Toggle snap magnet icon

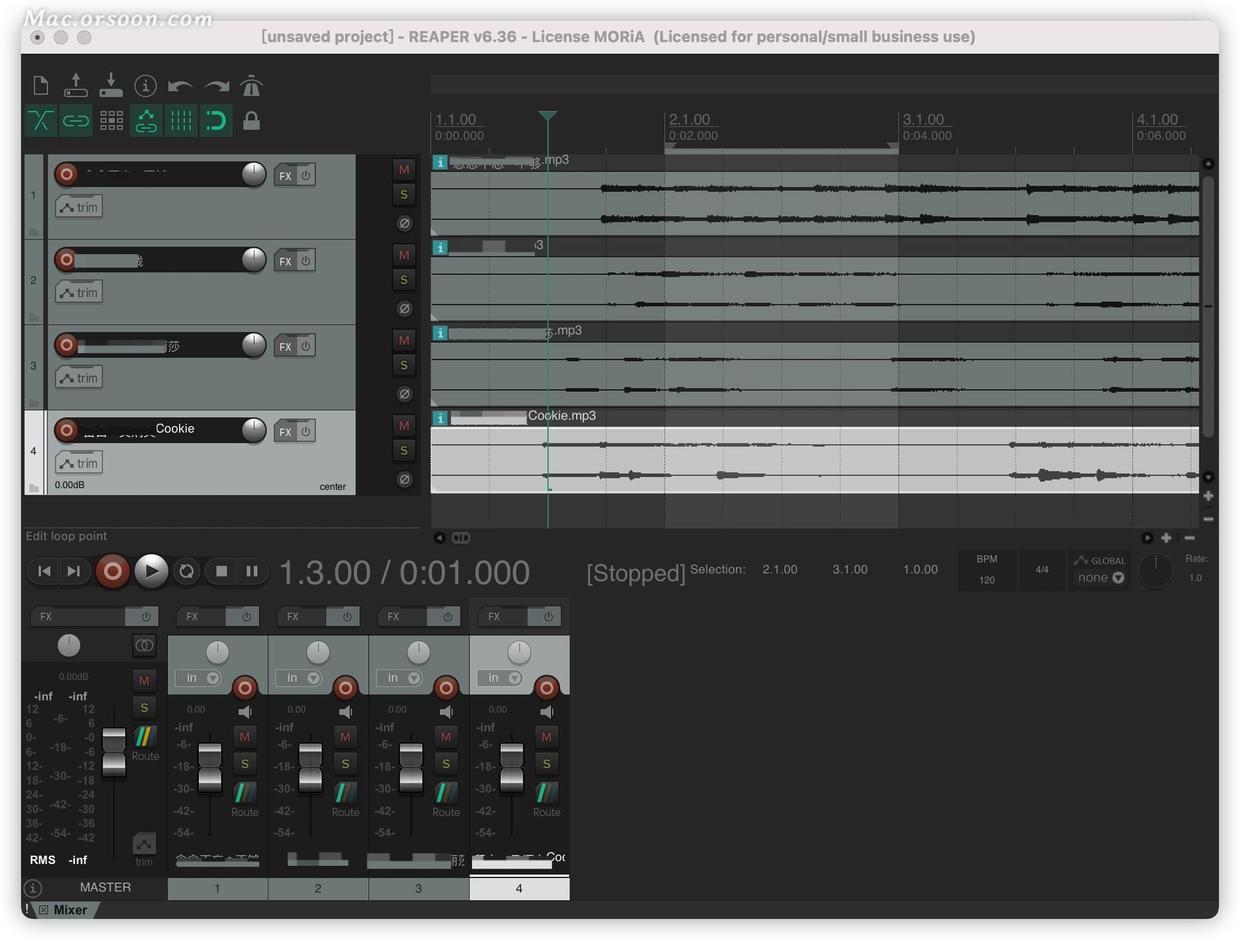coord(216,121)
